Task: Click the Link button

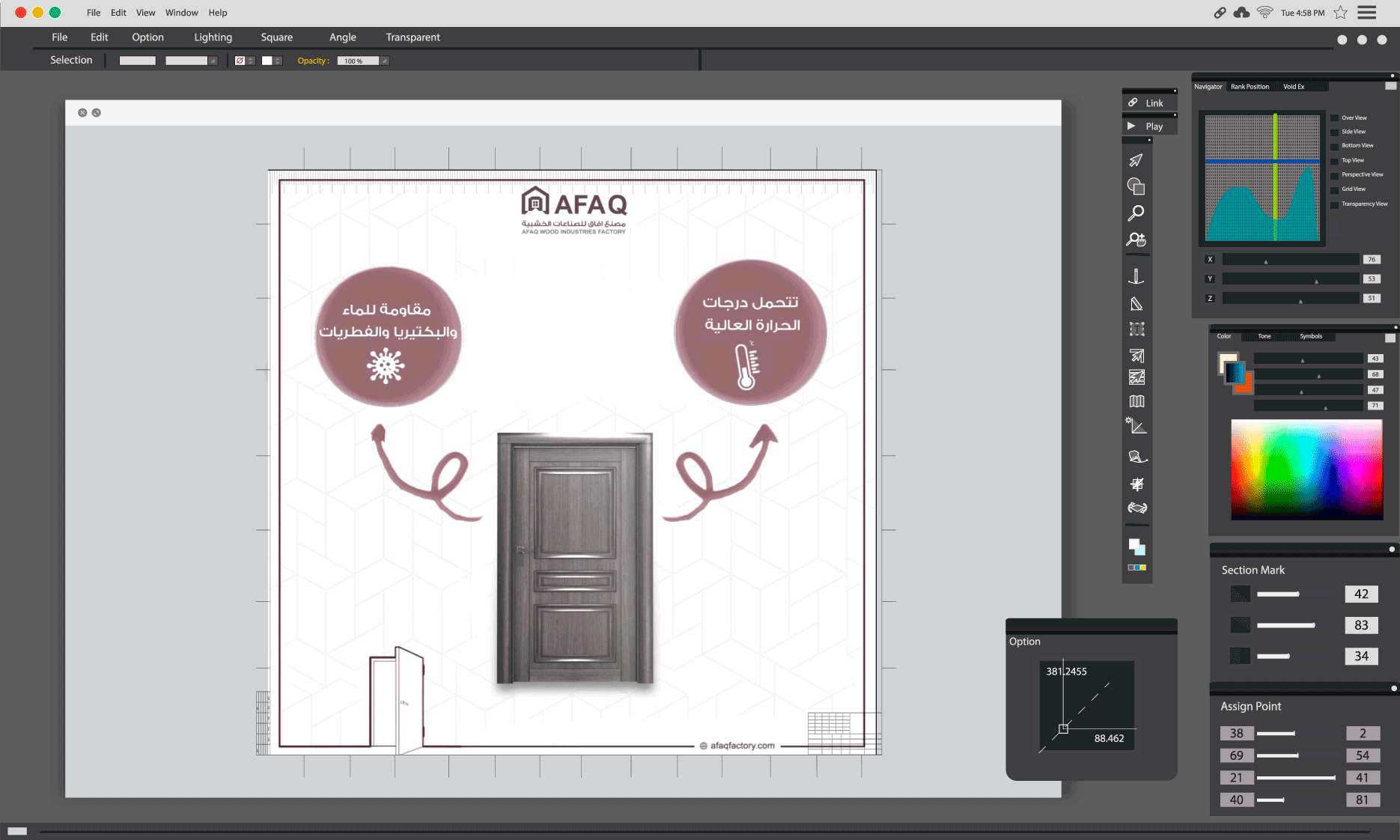Action: 1148,103
